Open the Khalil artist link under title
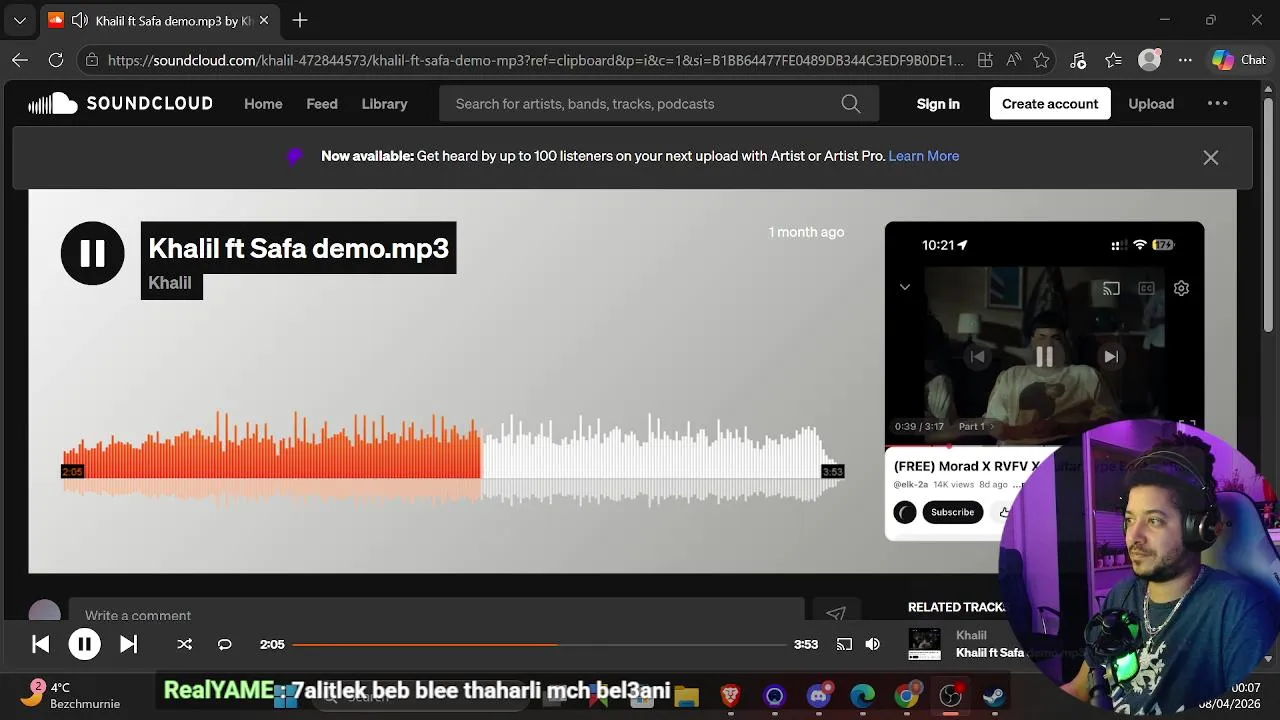This screenshot has width=1280, height=720. tap(170, 283)
